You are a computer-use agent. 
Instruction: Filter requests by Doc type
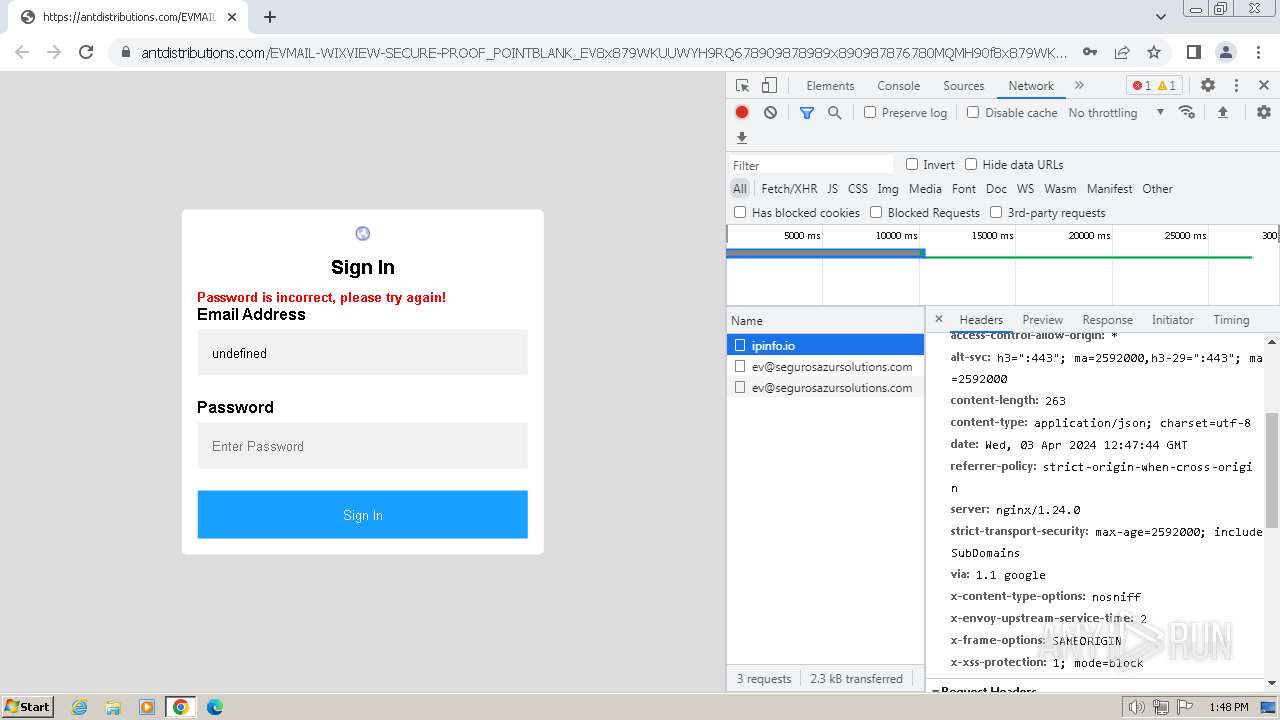996,188
